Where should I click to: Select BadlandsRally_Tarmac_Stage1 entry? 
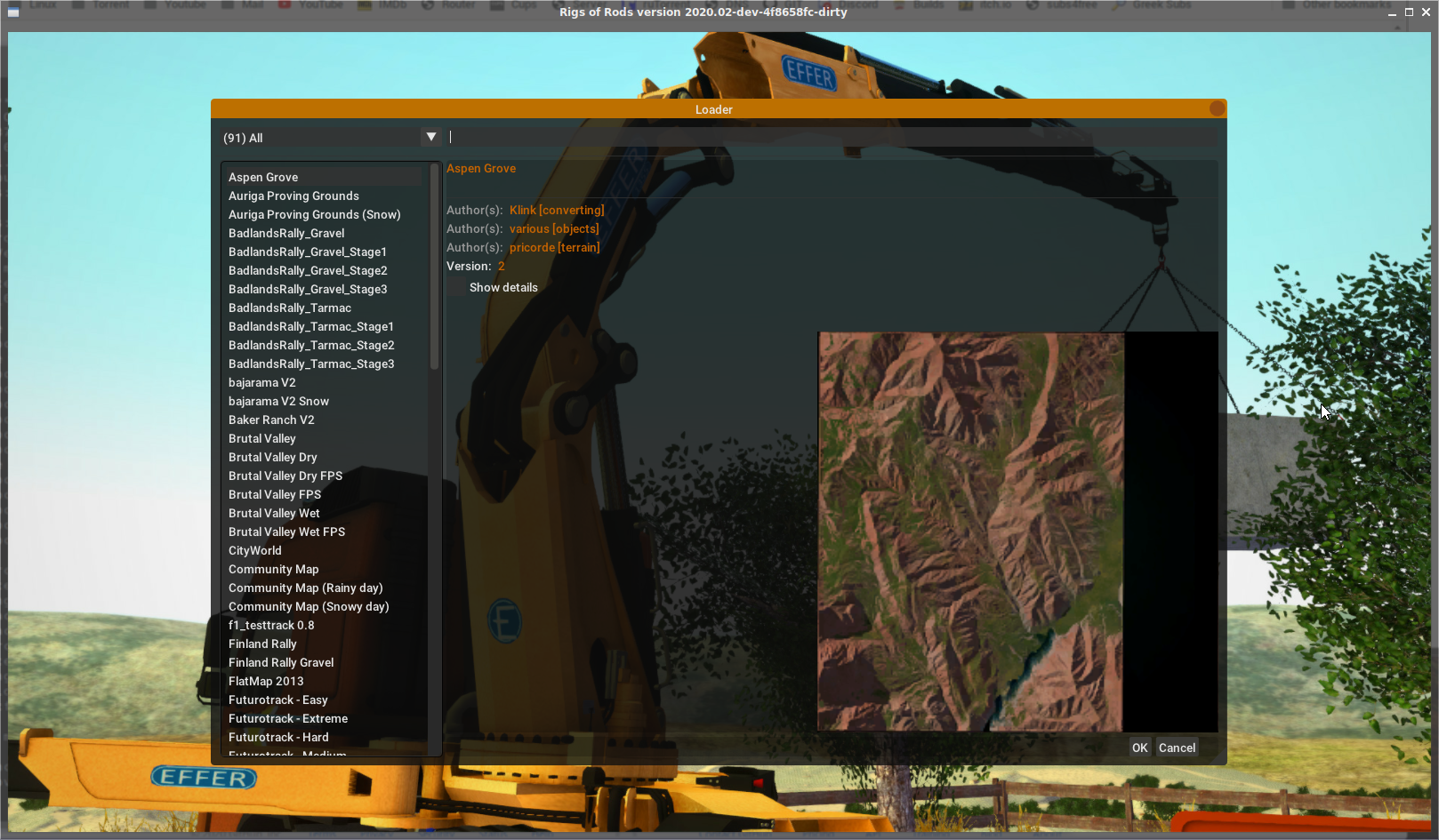pos(325,326)
